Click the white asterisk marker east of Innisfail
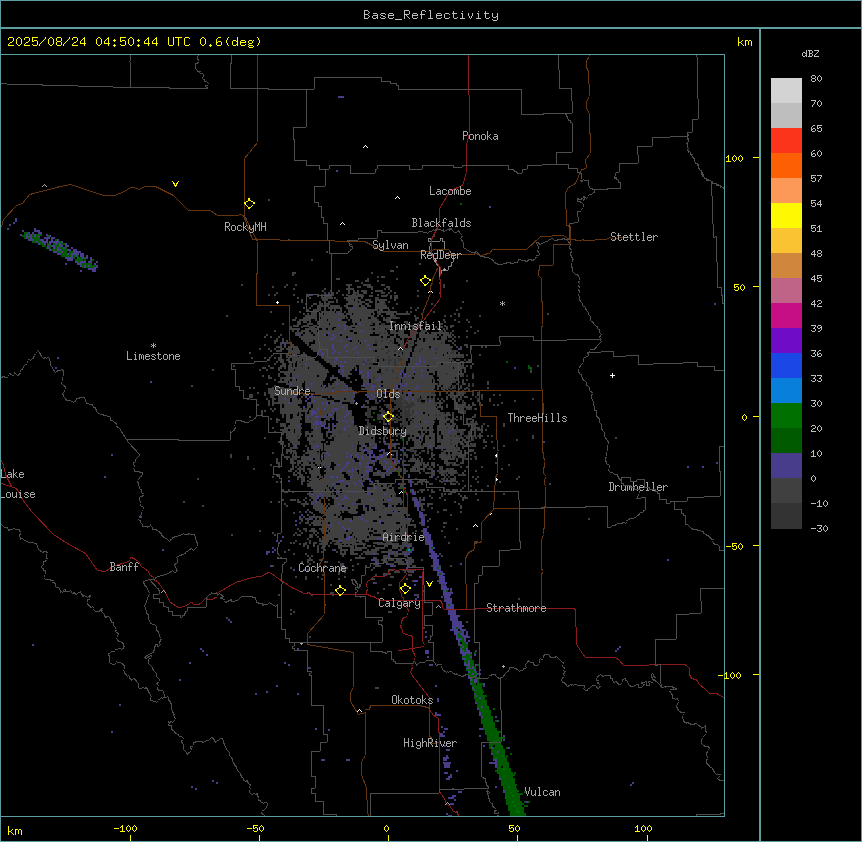This screenshot has height=842, width=862. coord(502,303)
